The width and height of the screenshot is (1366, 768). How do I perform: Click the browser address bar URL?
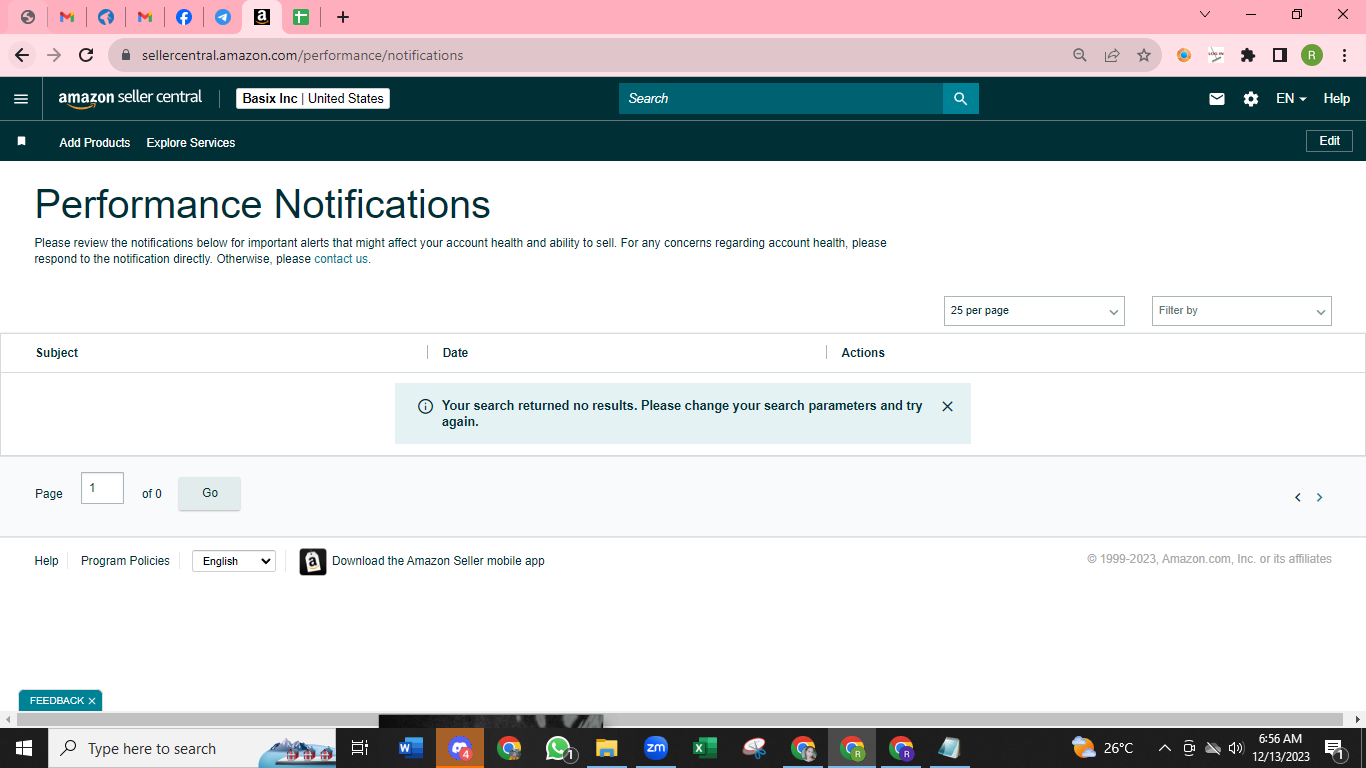click(x=302, y=55)
